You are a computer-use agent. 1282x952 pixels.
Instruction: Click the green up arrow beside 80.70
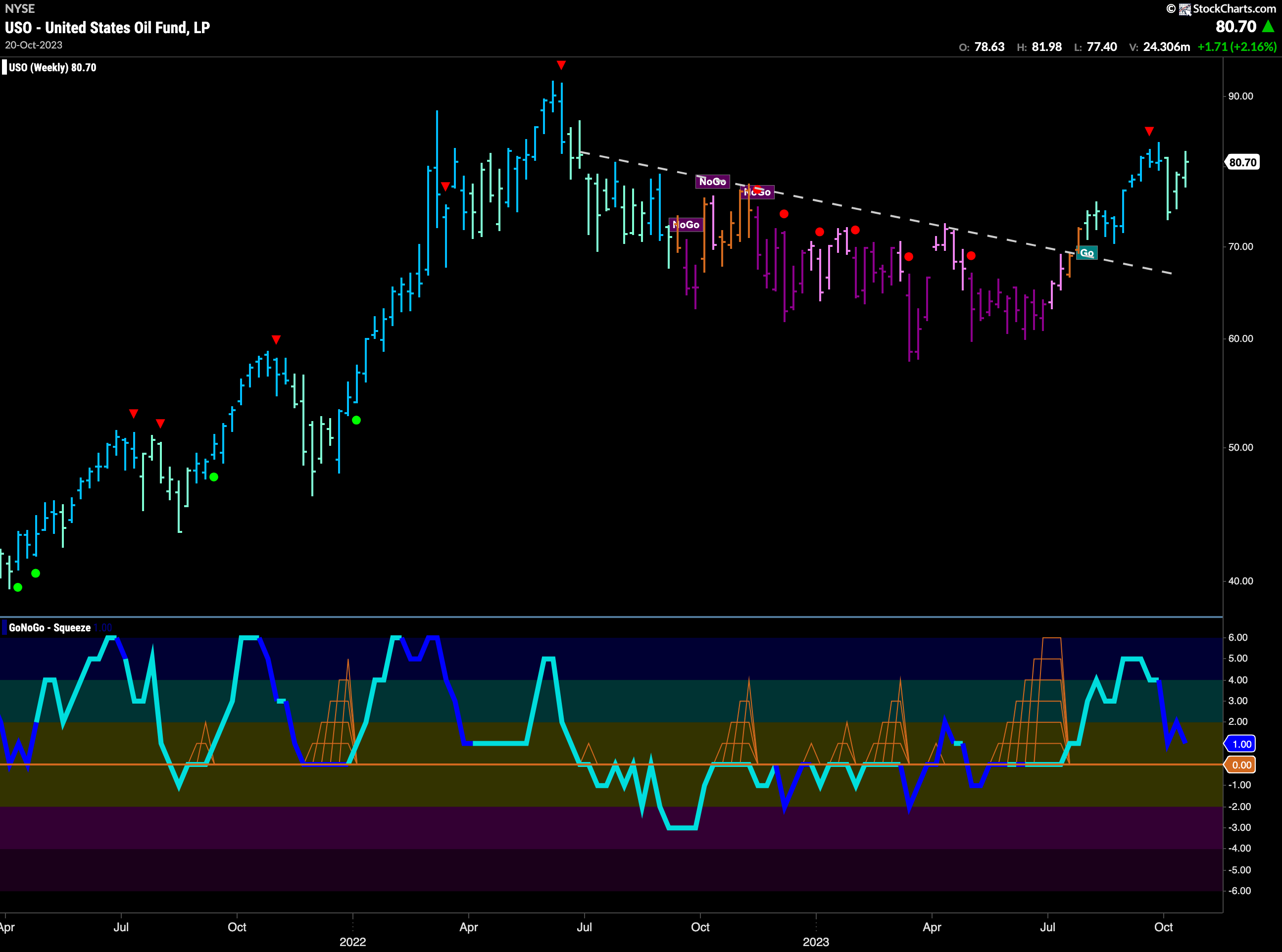[1268, 27]
